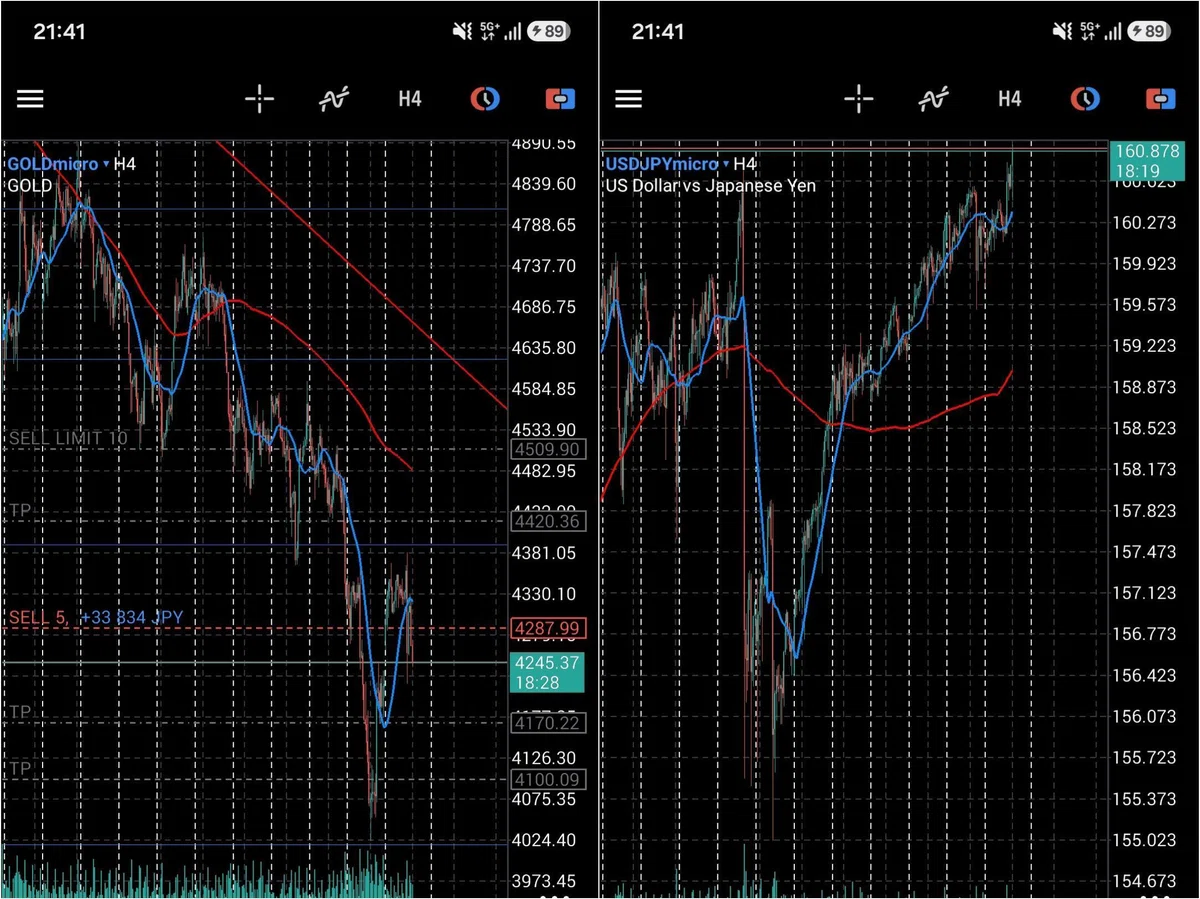Tap the 4788.65 price scale value

pyautogui.click(x=544, y=225)
